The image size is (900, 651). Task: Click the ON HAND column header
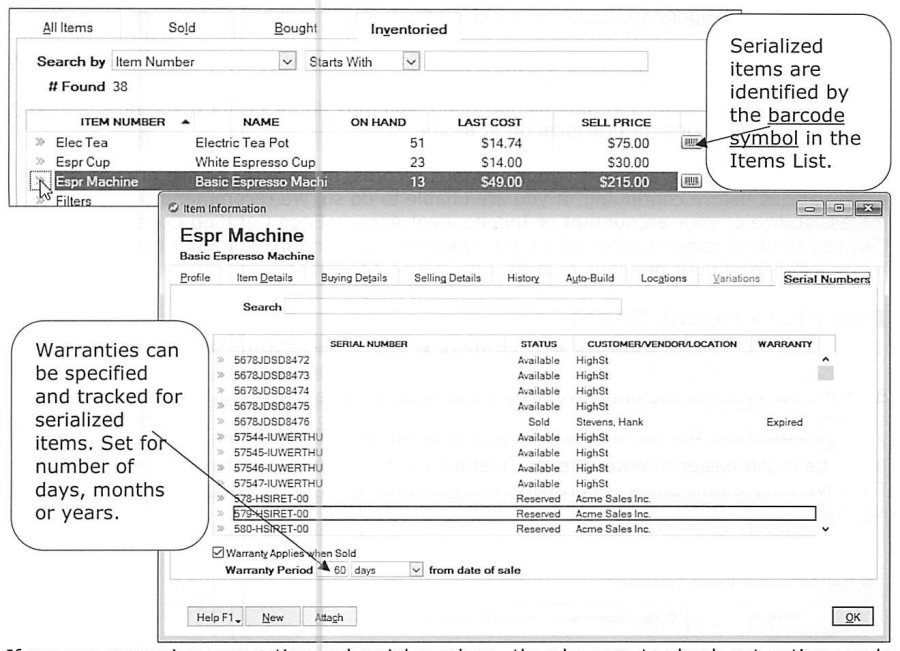click(378, 122)
